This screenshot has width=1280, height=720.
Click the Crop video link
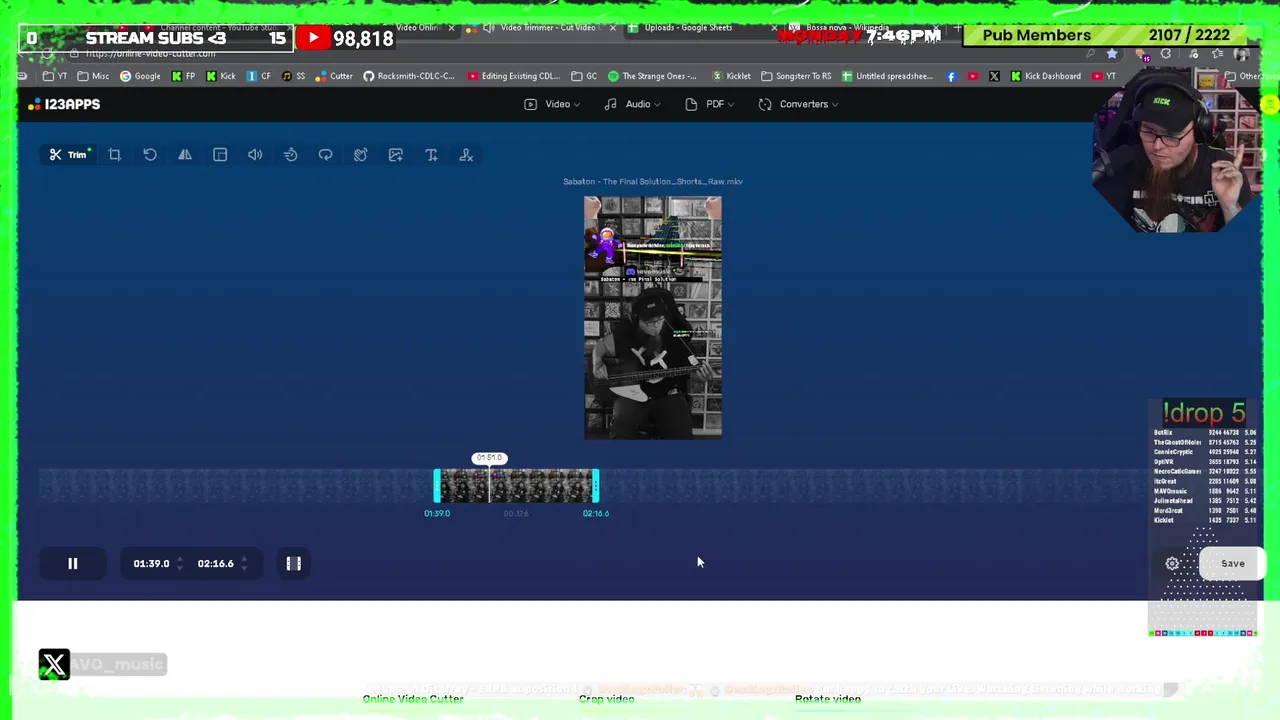[607, 699]
